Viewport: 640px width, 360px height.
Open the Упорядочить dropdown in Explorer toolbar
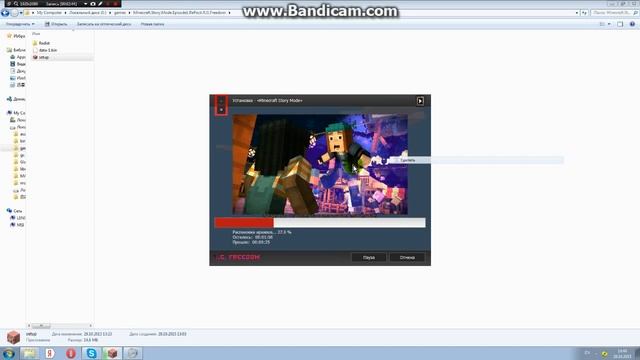20,24
